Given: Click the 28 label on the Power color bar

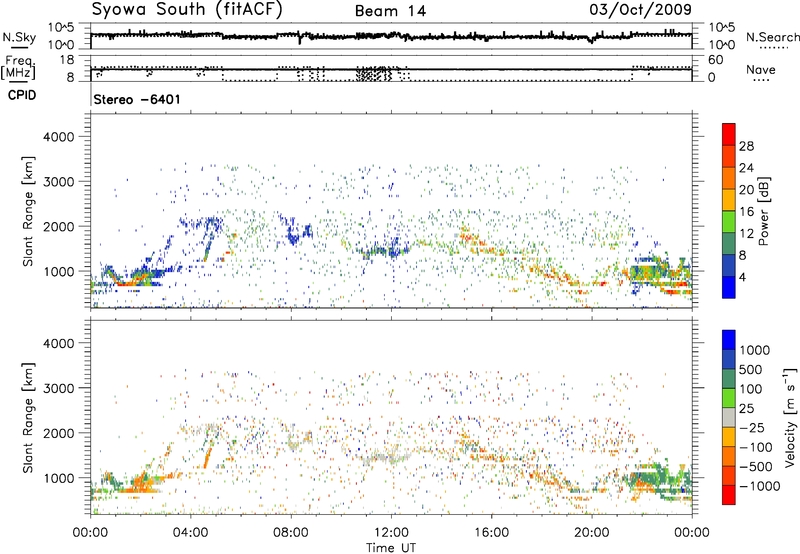Looking at the screenshot, I should 746,146.
